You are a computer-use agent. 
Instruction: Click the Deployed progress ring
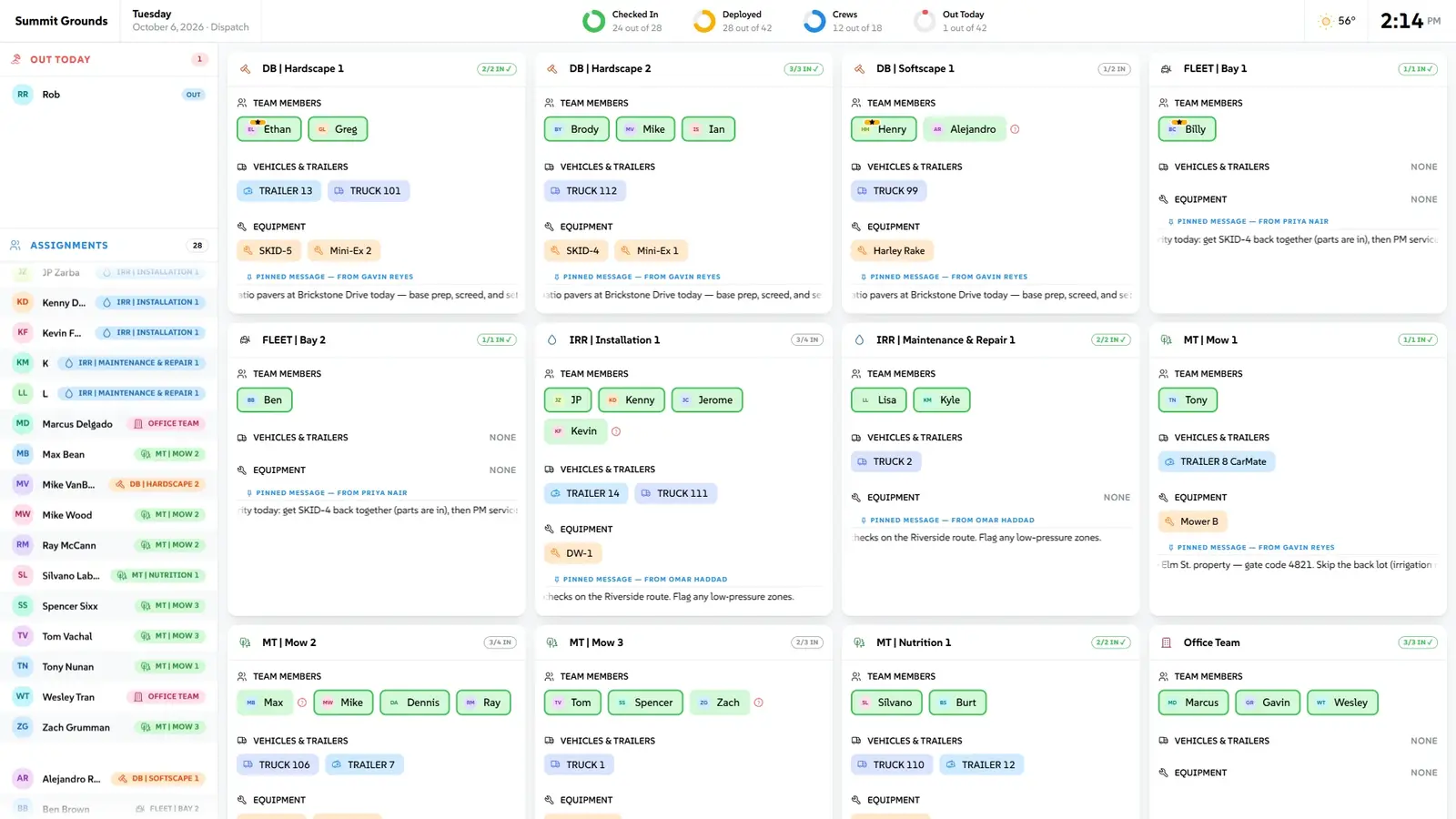[x=704, y=21]
